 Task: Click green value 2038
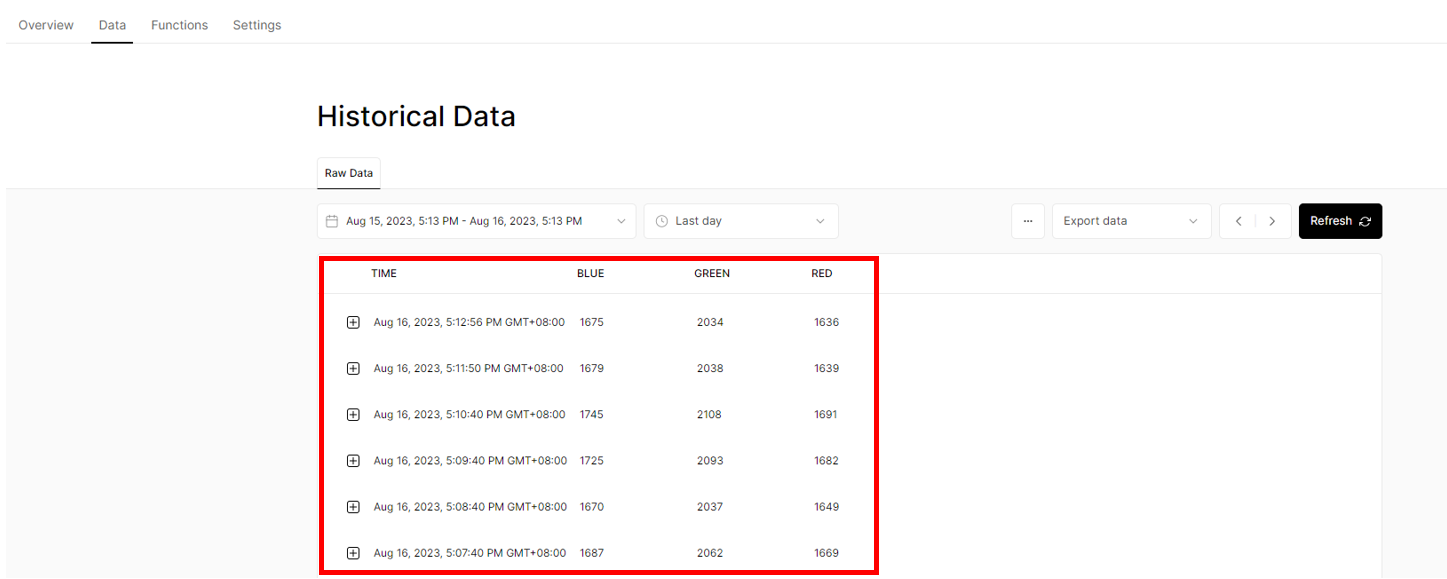[710, 368]
